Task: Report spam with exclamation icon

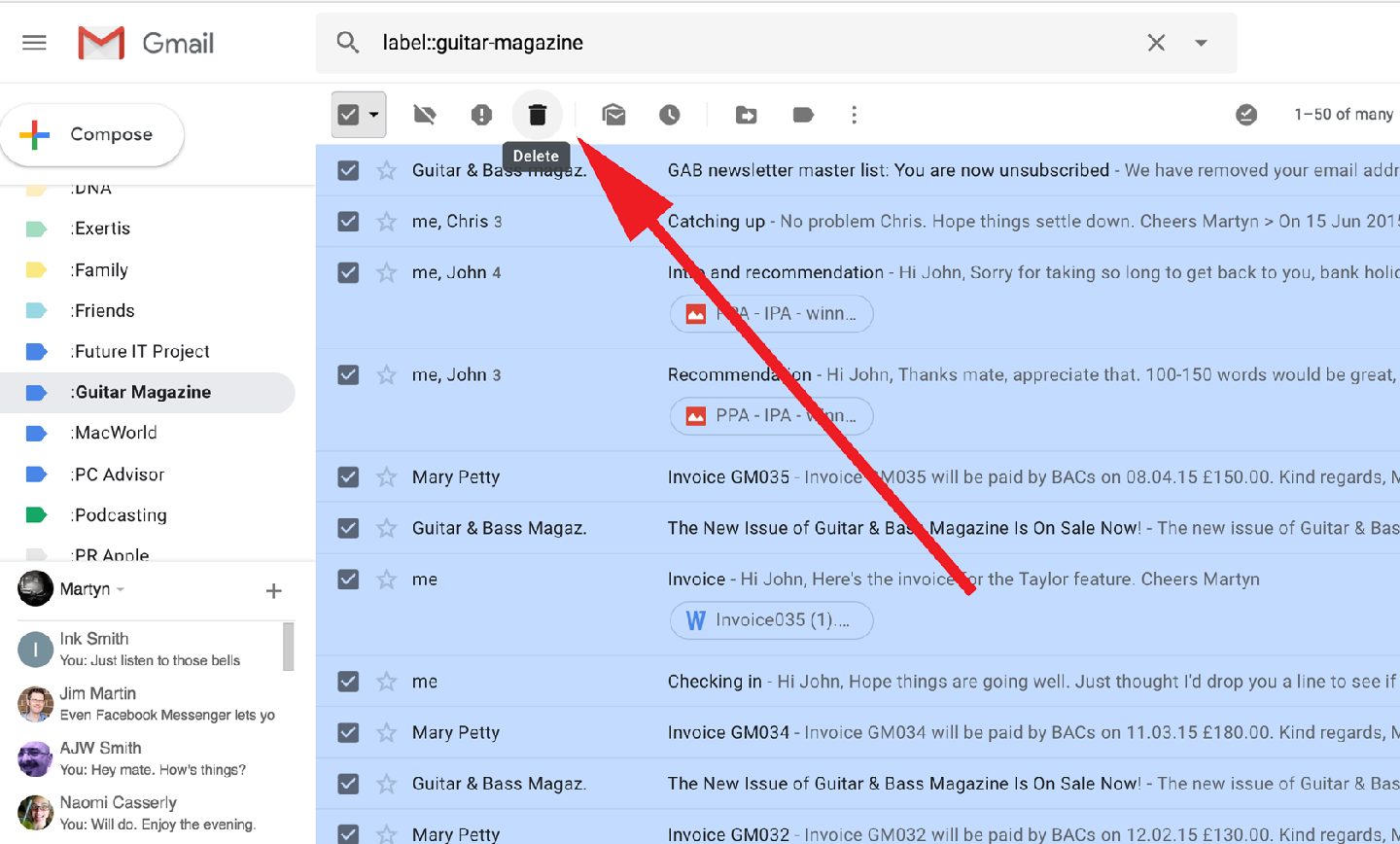Action: click(481, 115)
